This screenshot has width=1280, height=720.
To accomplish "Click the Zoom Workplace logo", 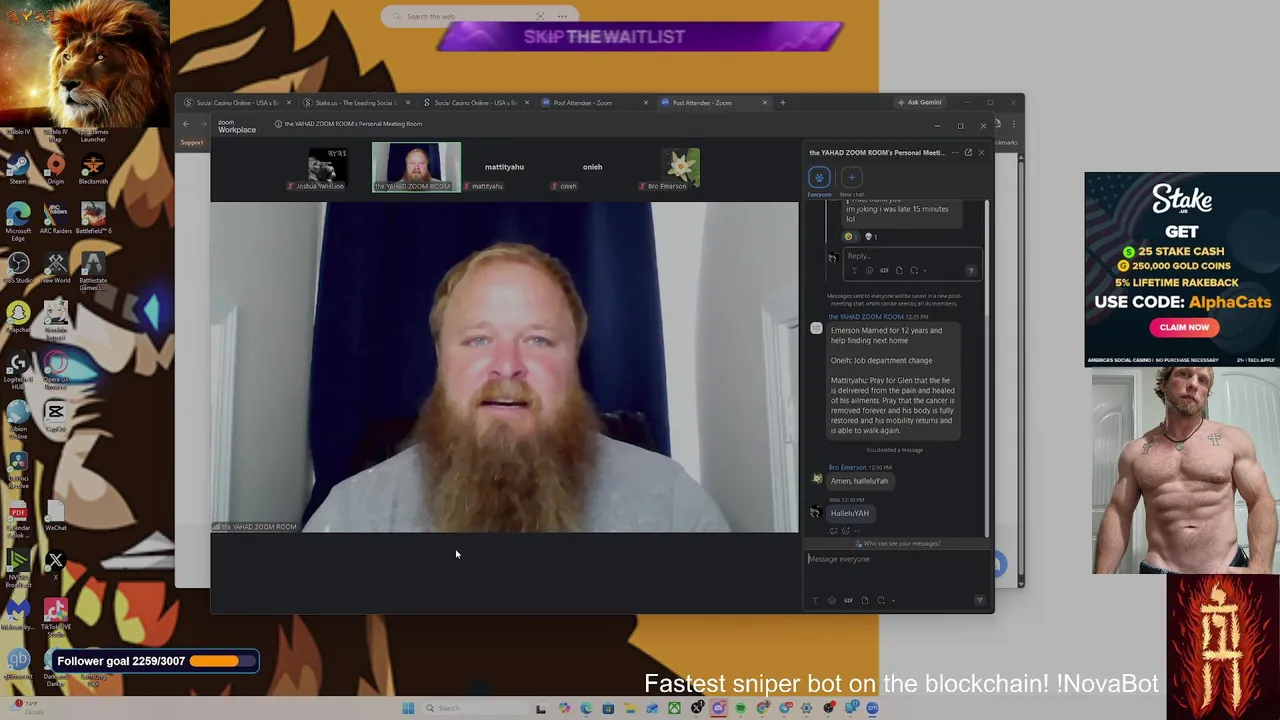I will pos(237,126).
